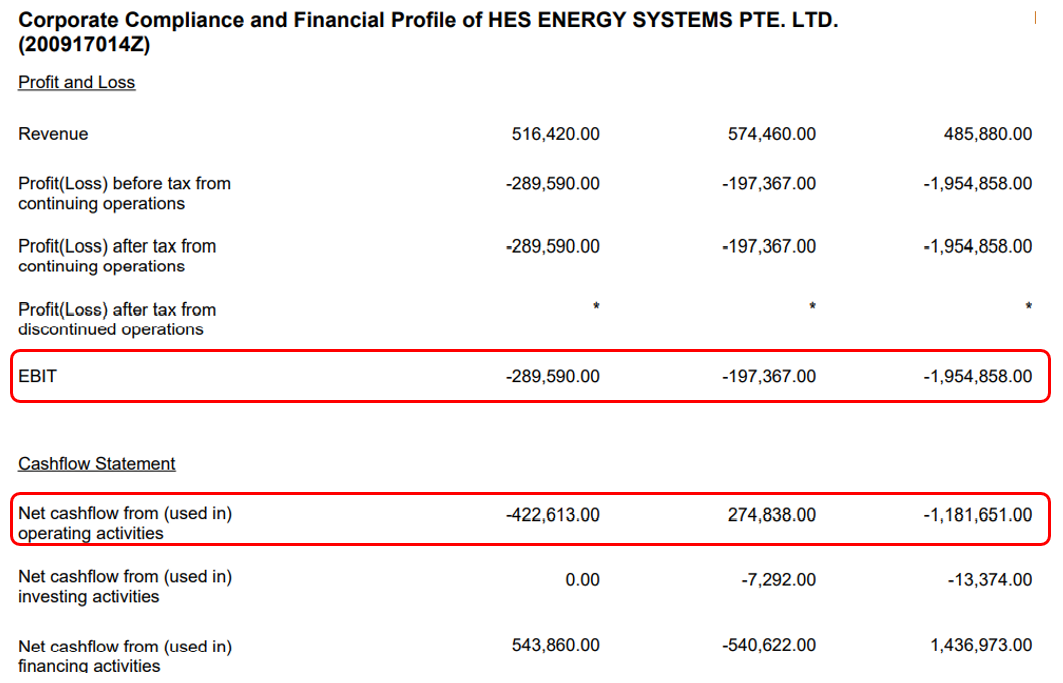This screenshot has width=1063, height=683.
Task: Select the discontinued operations row label
Action: pyautogui.click(x=117, y=319)
